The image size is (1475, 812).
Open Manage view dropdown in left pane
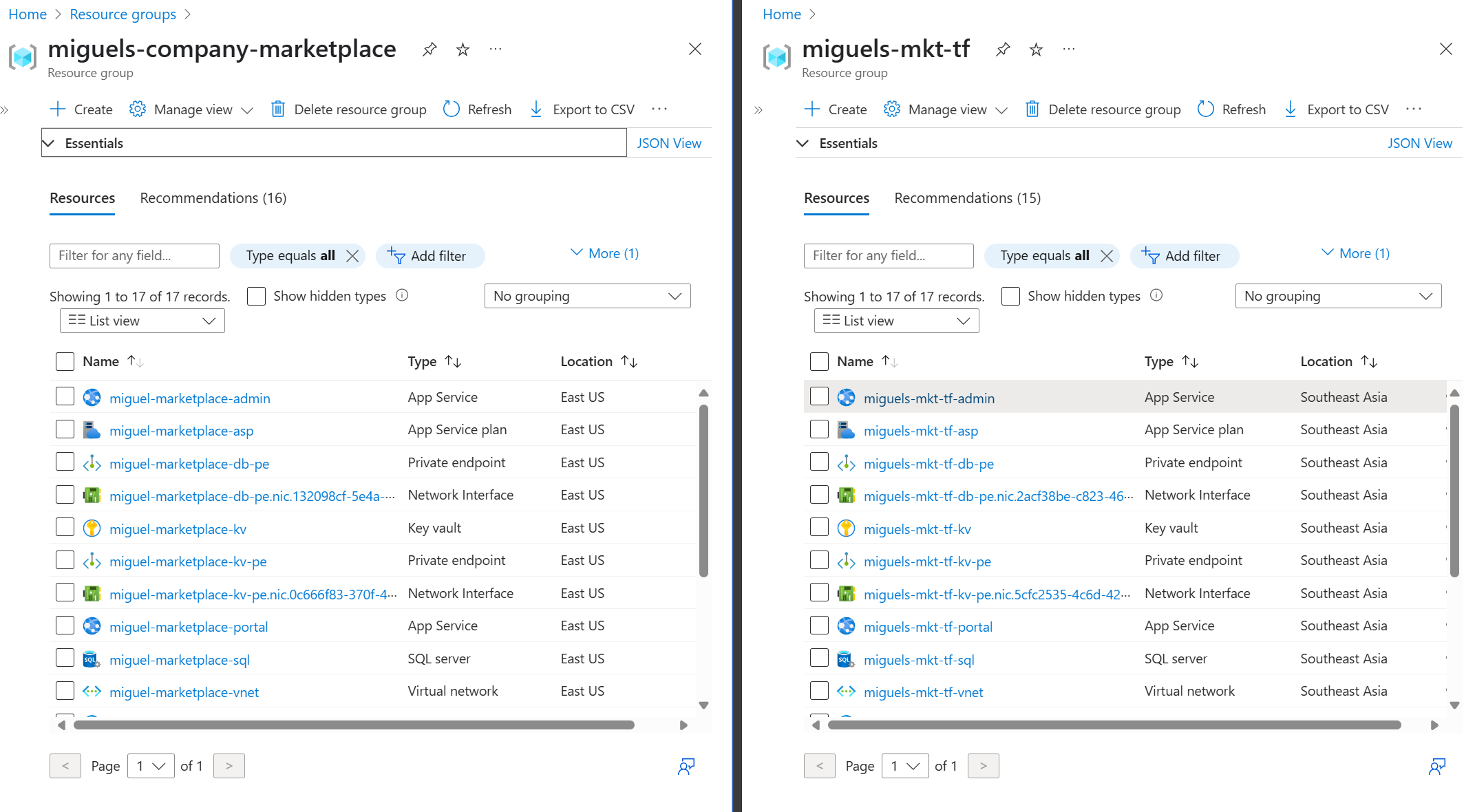[192, 109]
